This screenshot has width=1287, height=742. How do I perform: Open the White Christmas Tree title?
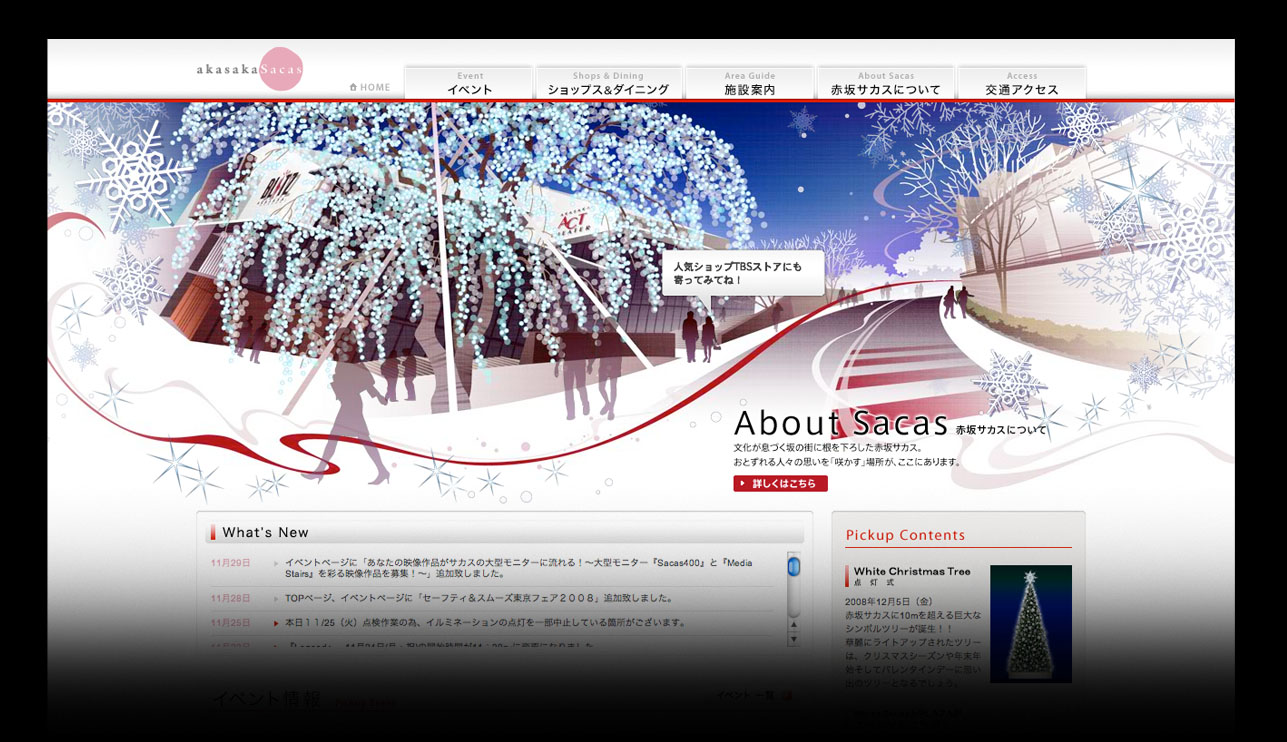point(912,572)
